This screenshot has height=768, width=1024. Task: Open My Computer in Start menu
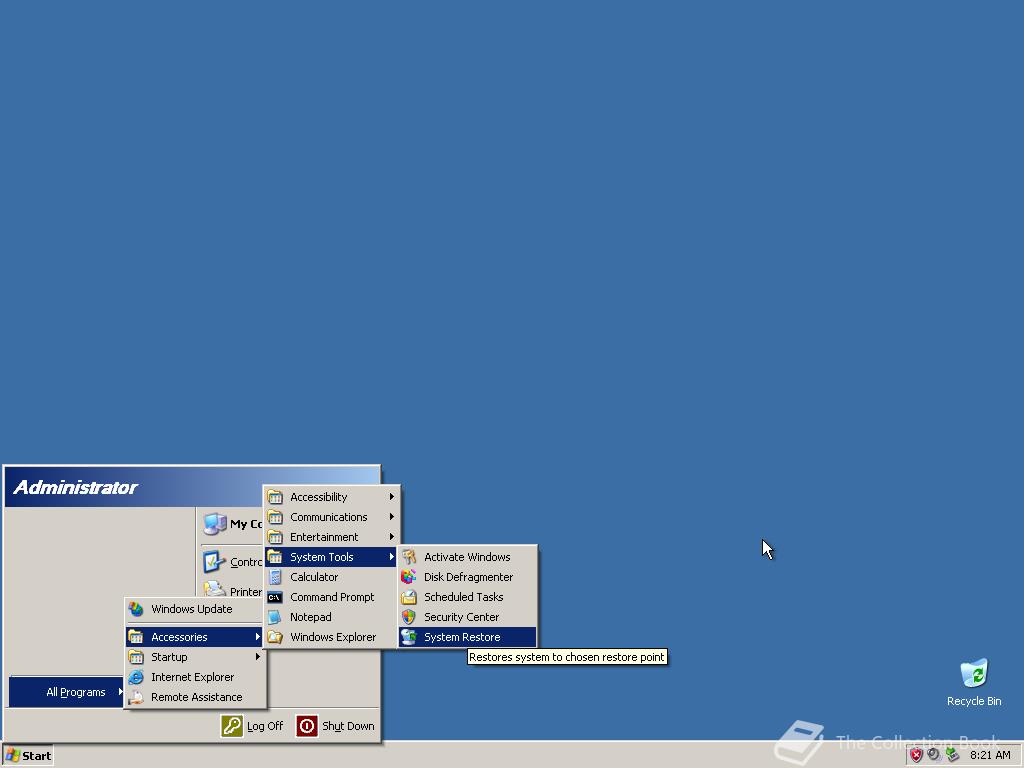pos(232,524)
